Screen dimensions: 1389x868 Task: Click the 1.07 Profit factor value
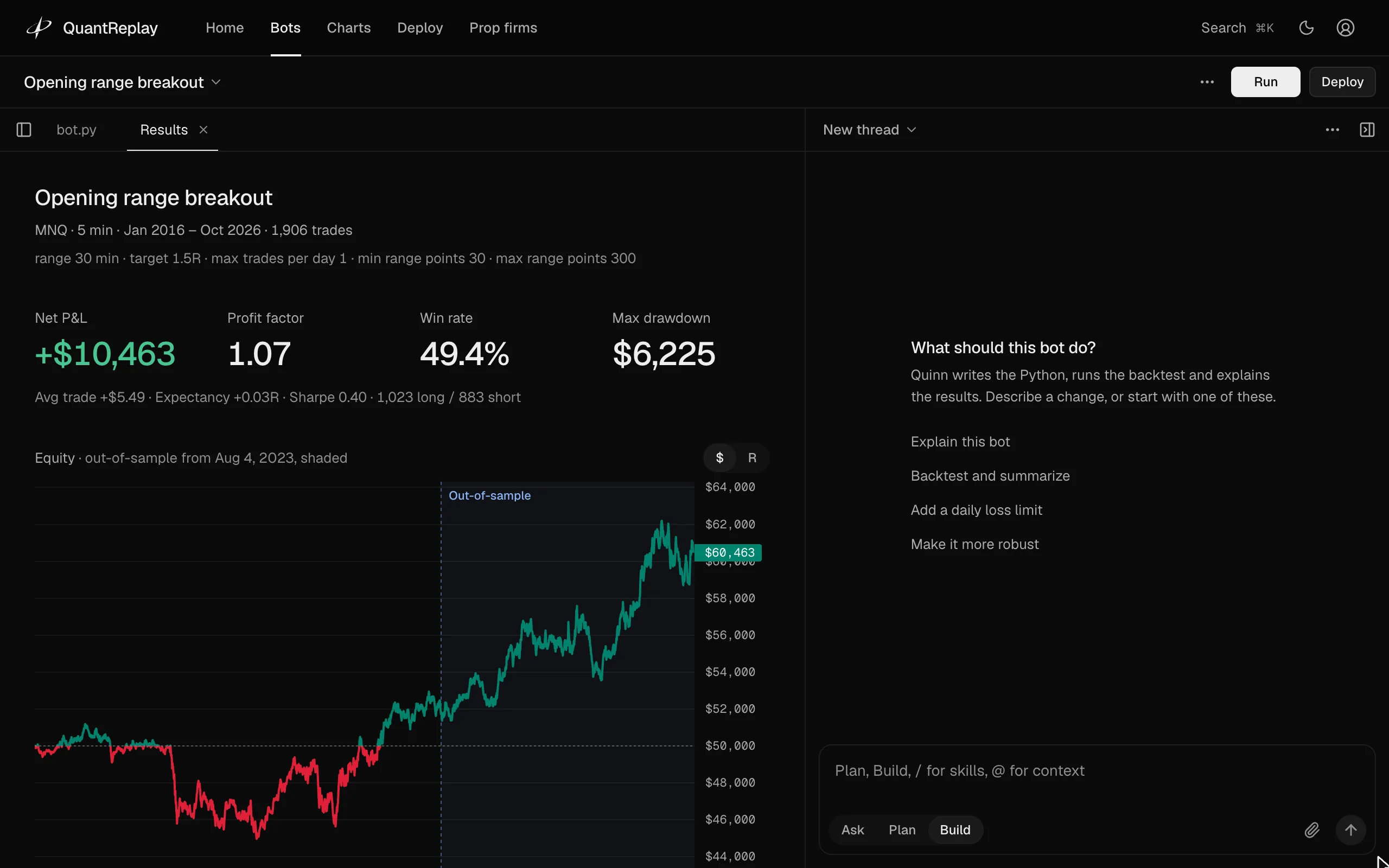tap(259, 354)
